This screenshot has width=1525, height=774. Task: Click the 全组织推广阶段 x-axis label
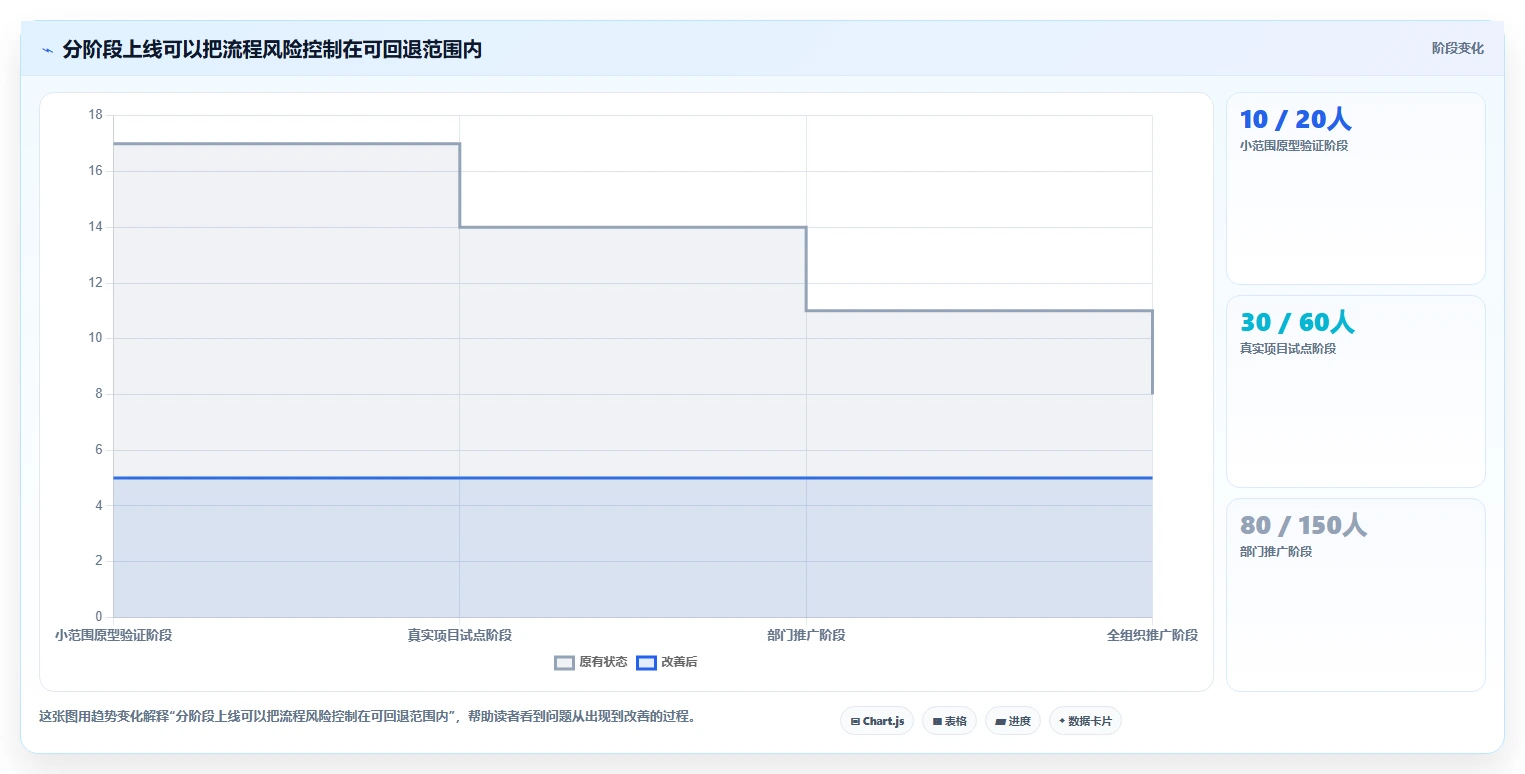click(x=1152, y=635)
